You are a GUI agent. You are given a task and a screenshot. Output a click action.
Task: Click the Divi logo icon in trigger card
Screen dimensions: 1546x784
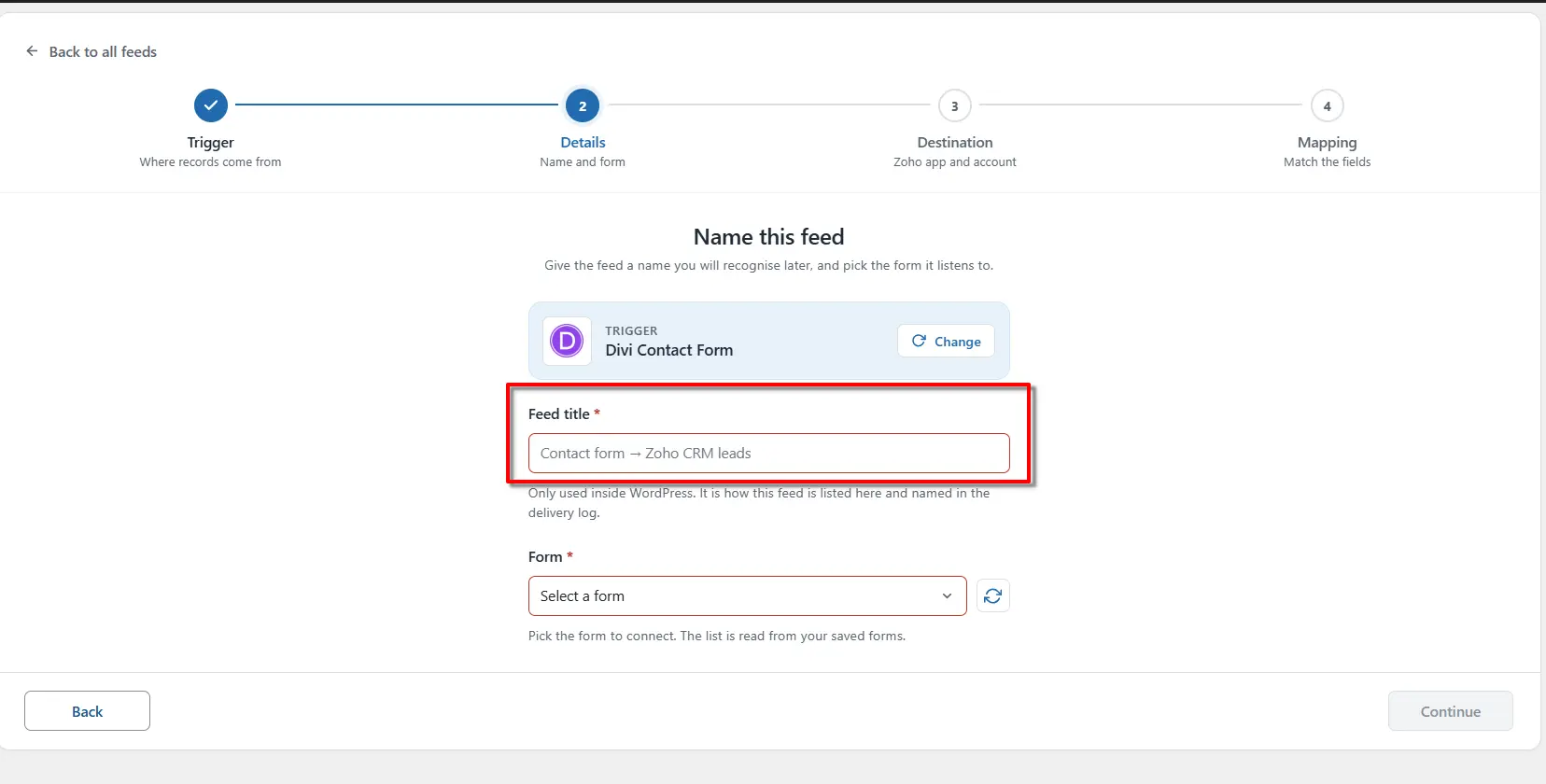[567, 341]
